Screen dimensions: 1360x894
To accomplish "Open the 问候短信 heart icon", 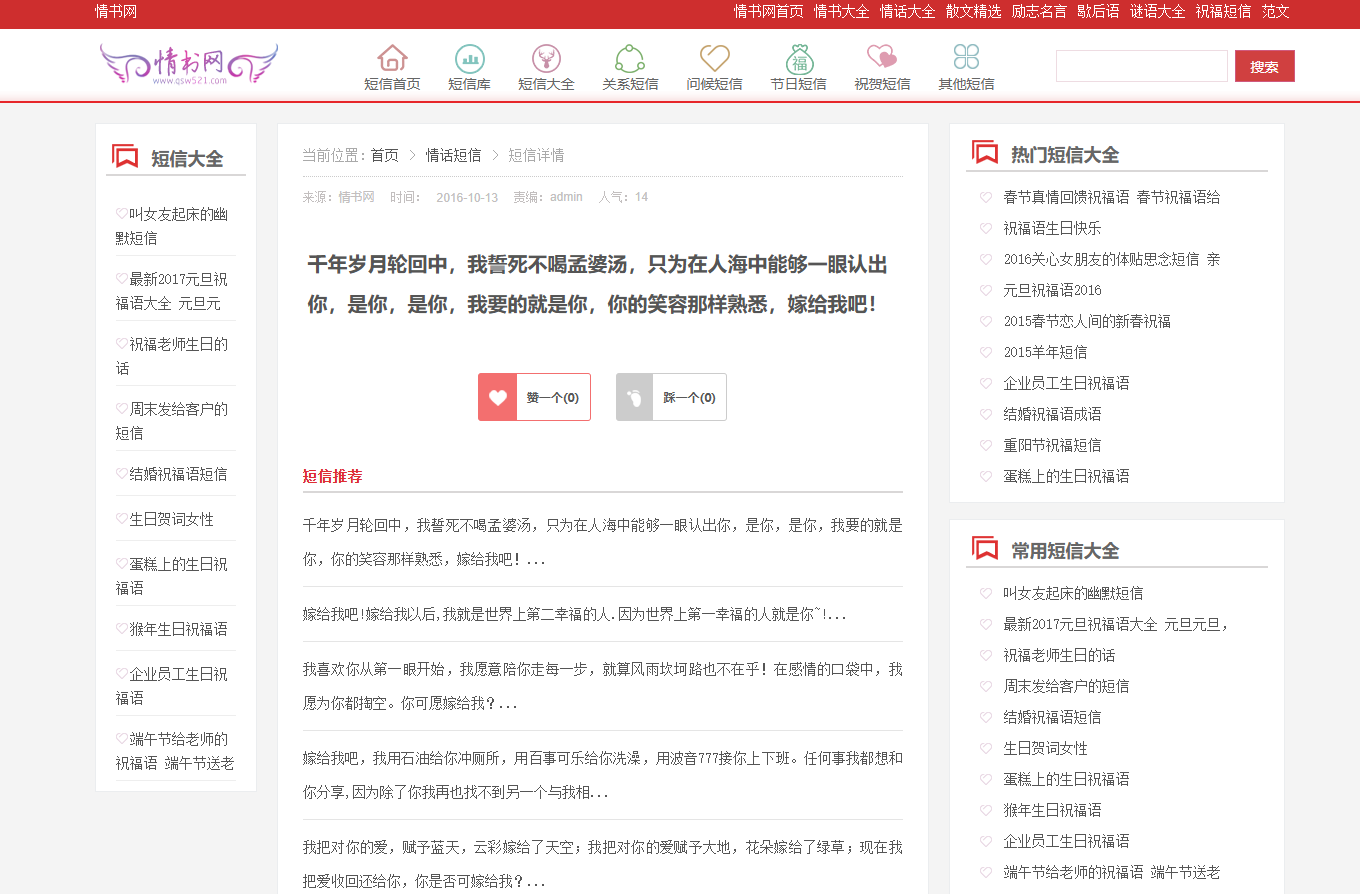I will (714, 58).
